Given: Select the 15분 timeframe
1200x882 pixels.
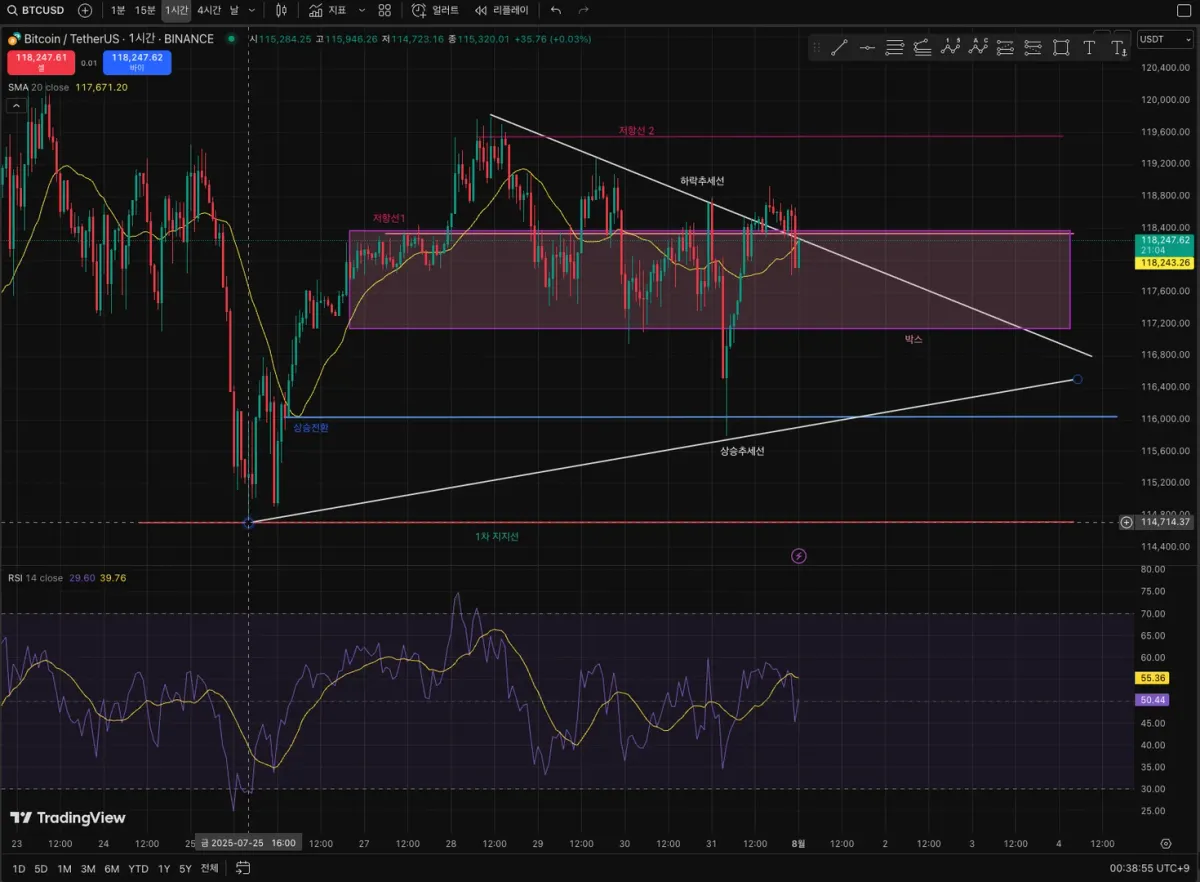Looking at the screenshot, I should point(145,10).
